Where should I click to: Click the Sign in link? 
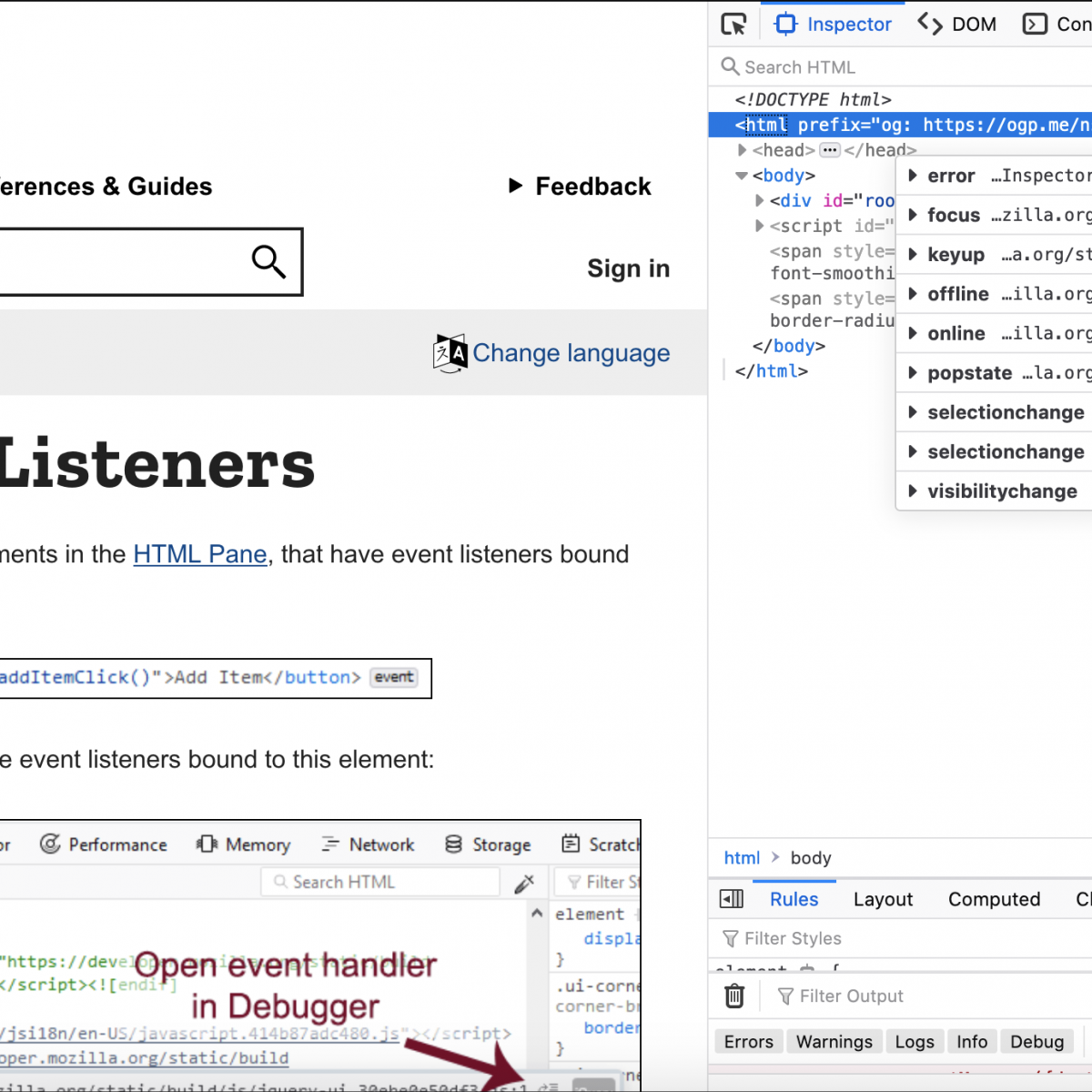point(628,268)
